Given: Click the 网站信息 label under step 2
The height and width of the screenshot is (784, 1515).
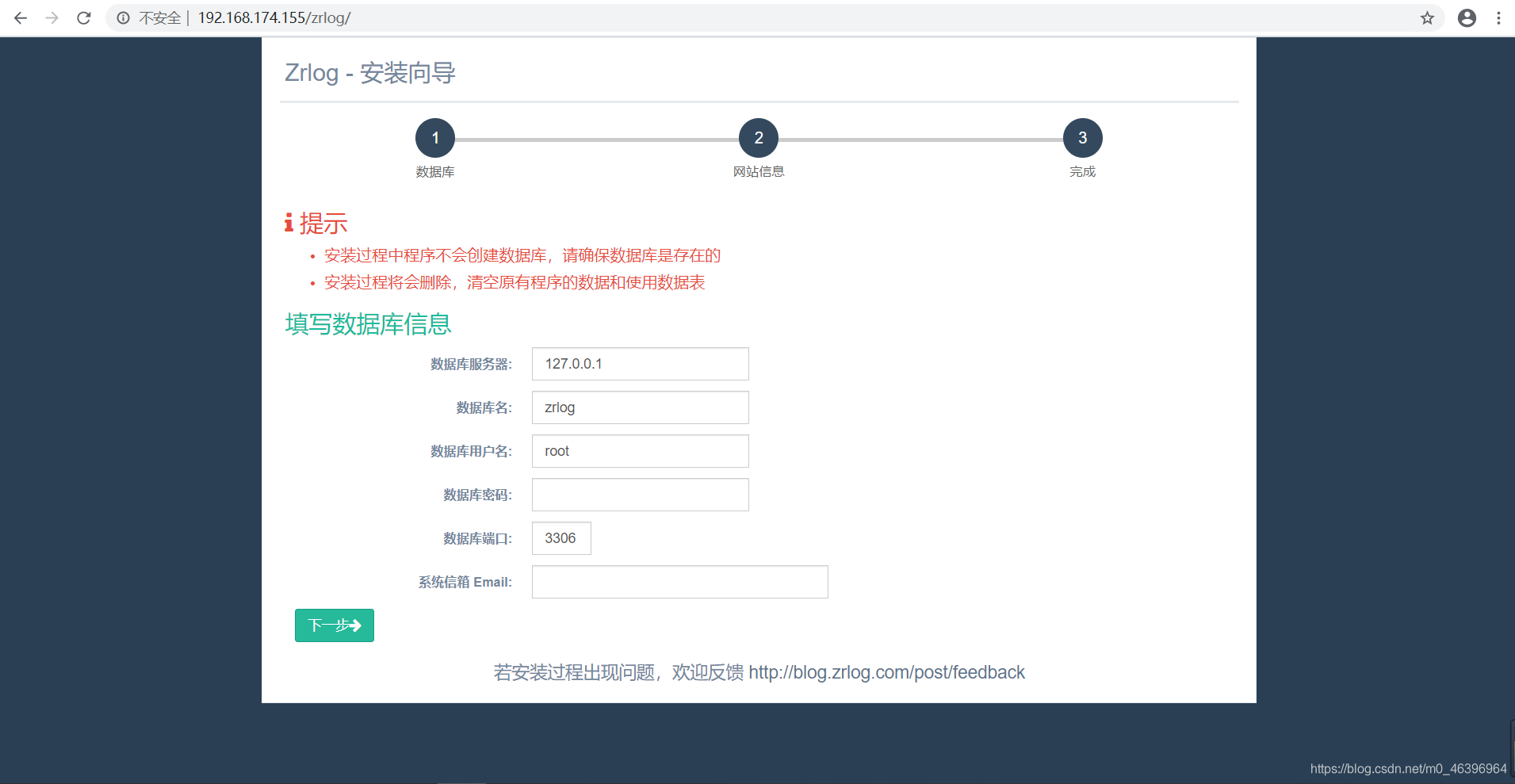Looking at the screenshot, I should (759, 172).
